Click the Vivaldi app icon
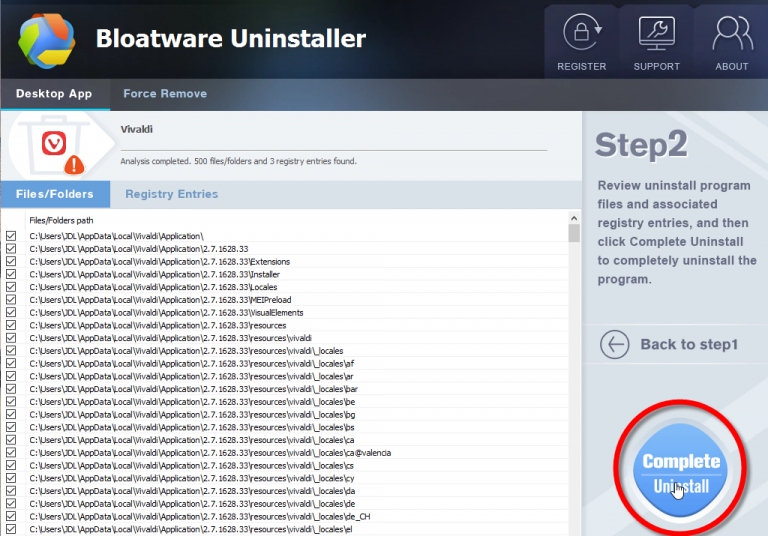768x536 pixels. coord(54,144)
